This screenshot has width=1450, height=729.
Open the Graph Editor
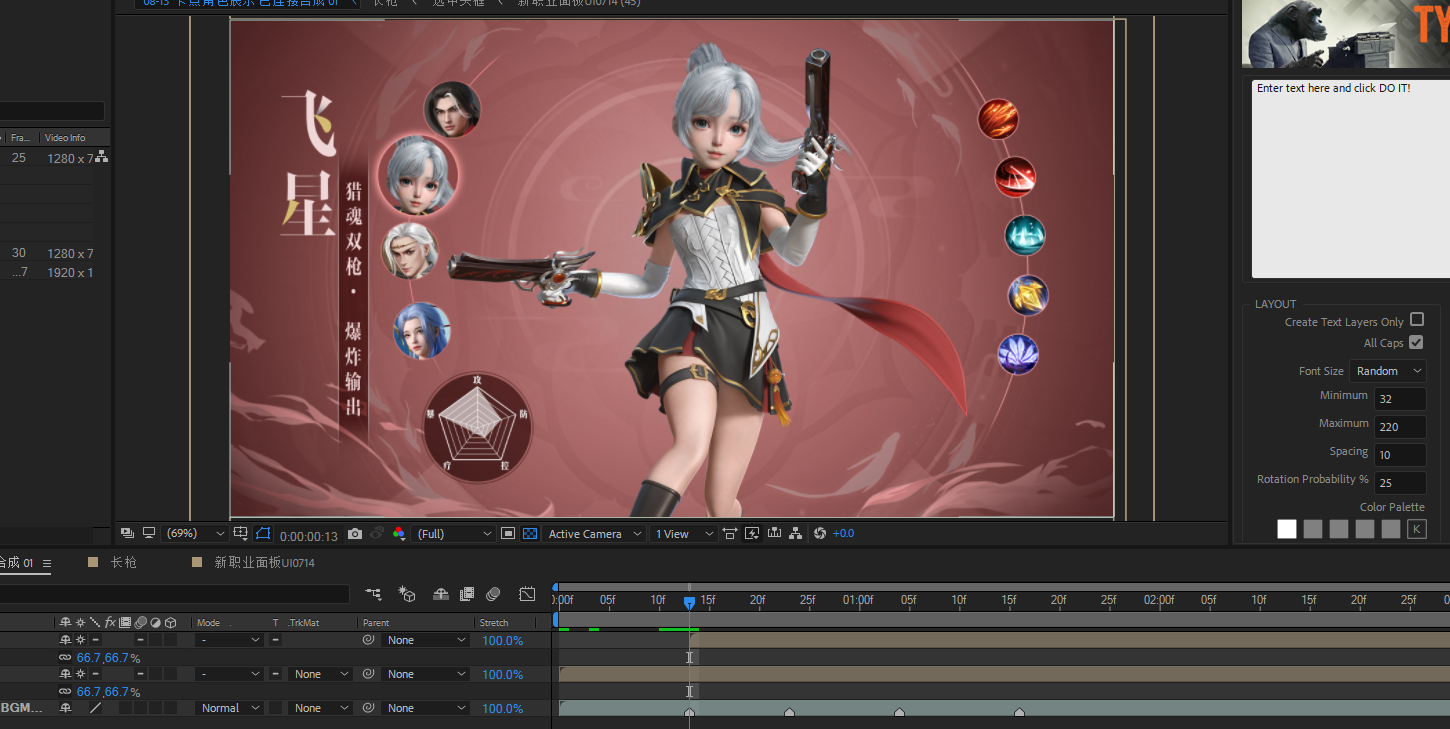point(527,594)
